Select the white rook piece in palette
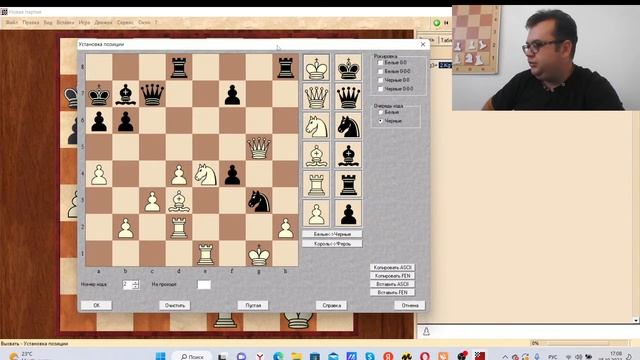The width and height of the screenshot is (640, 360). point(316,185)
